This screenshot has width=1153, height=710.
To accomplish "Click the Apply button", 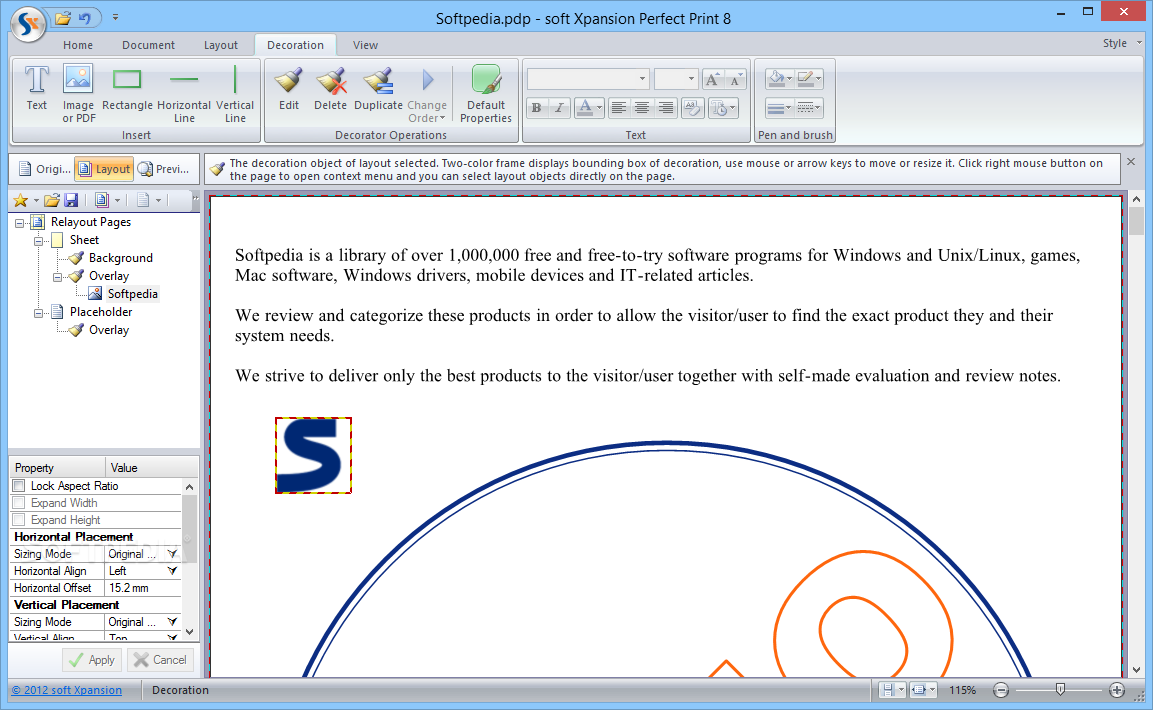I will click(x=92, y=660).
